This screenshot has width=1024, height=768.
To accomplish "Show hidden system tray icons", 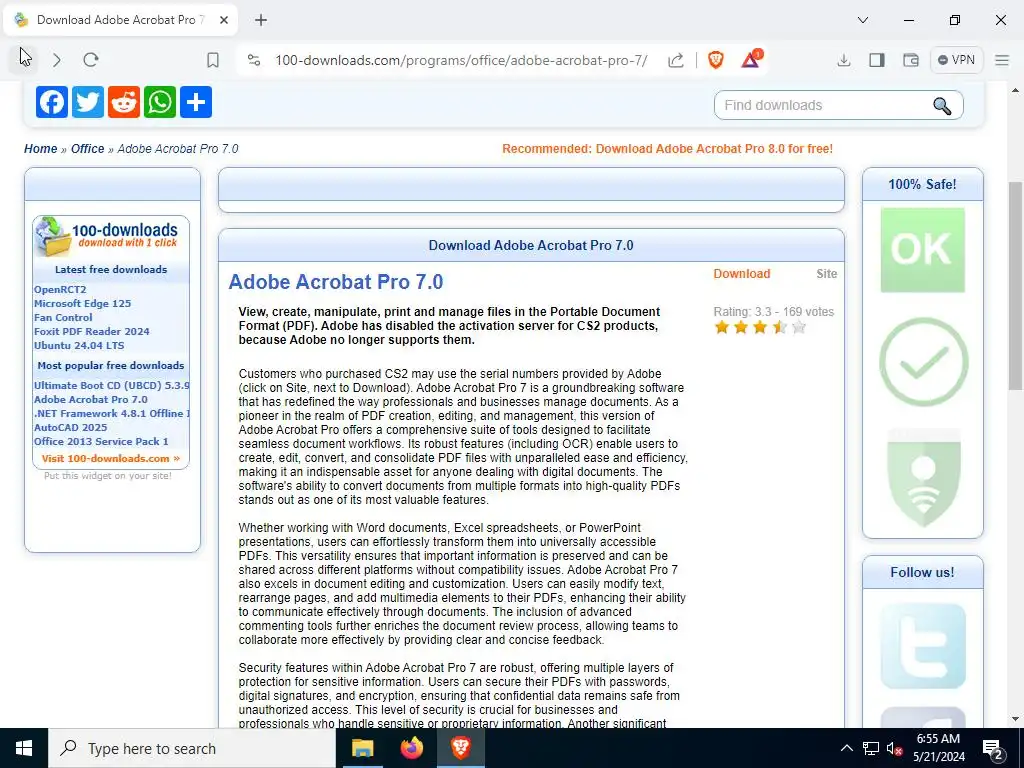I will [x=846, y=748].
